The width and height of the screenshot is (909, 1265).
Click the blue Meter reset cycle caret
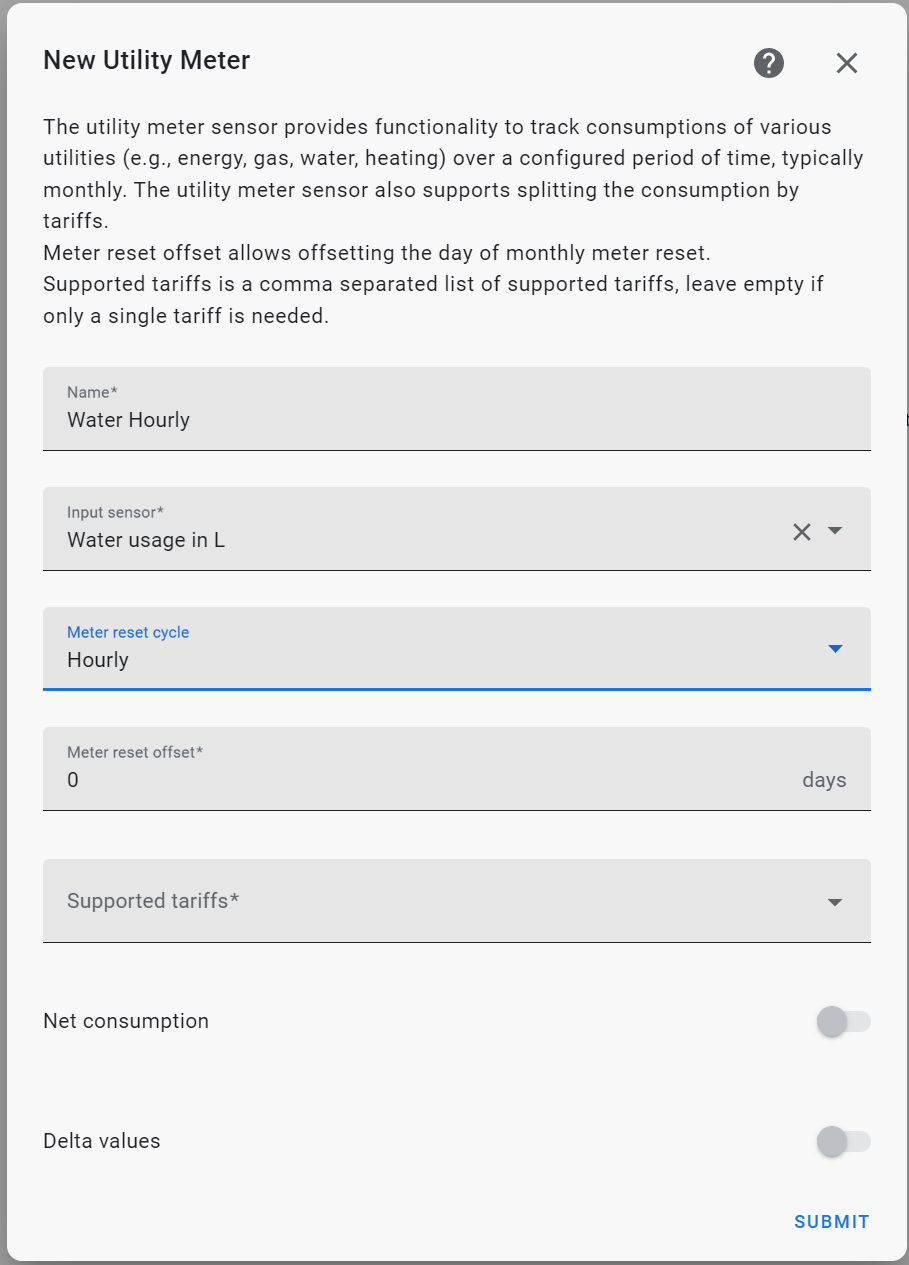[x=835, y=649]
